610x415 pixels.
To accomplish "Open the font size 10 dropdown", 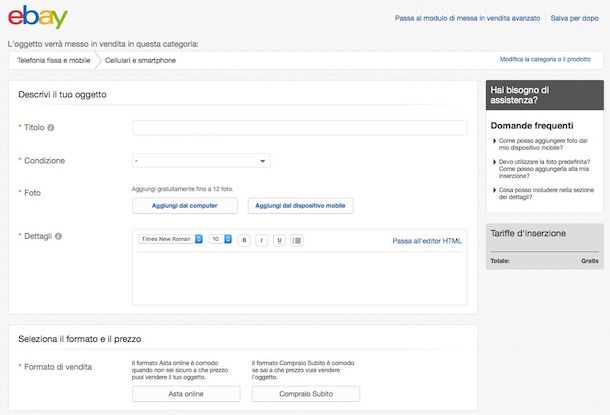I will (220, 239).
